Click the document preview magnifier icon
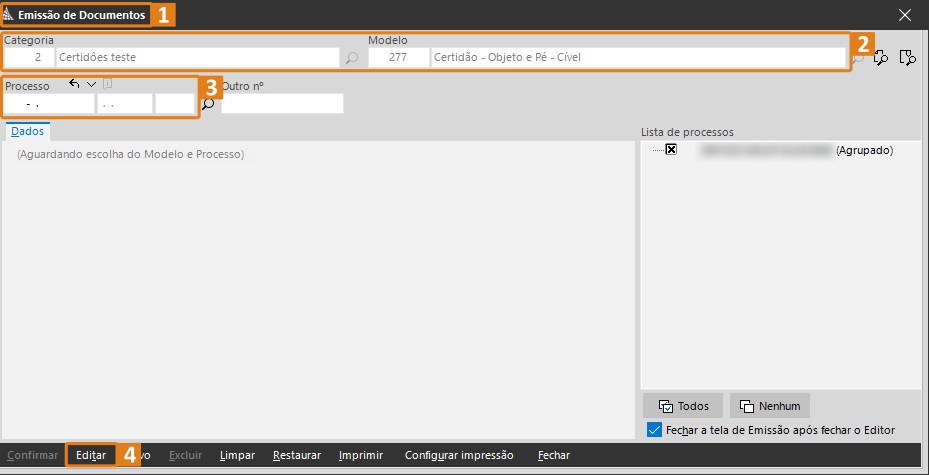This screenshot has height=475, width=929. click(882, 57)
